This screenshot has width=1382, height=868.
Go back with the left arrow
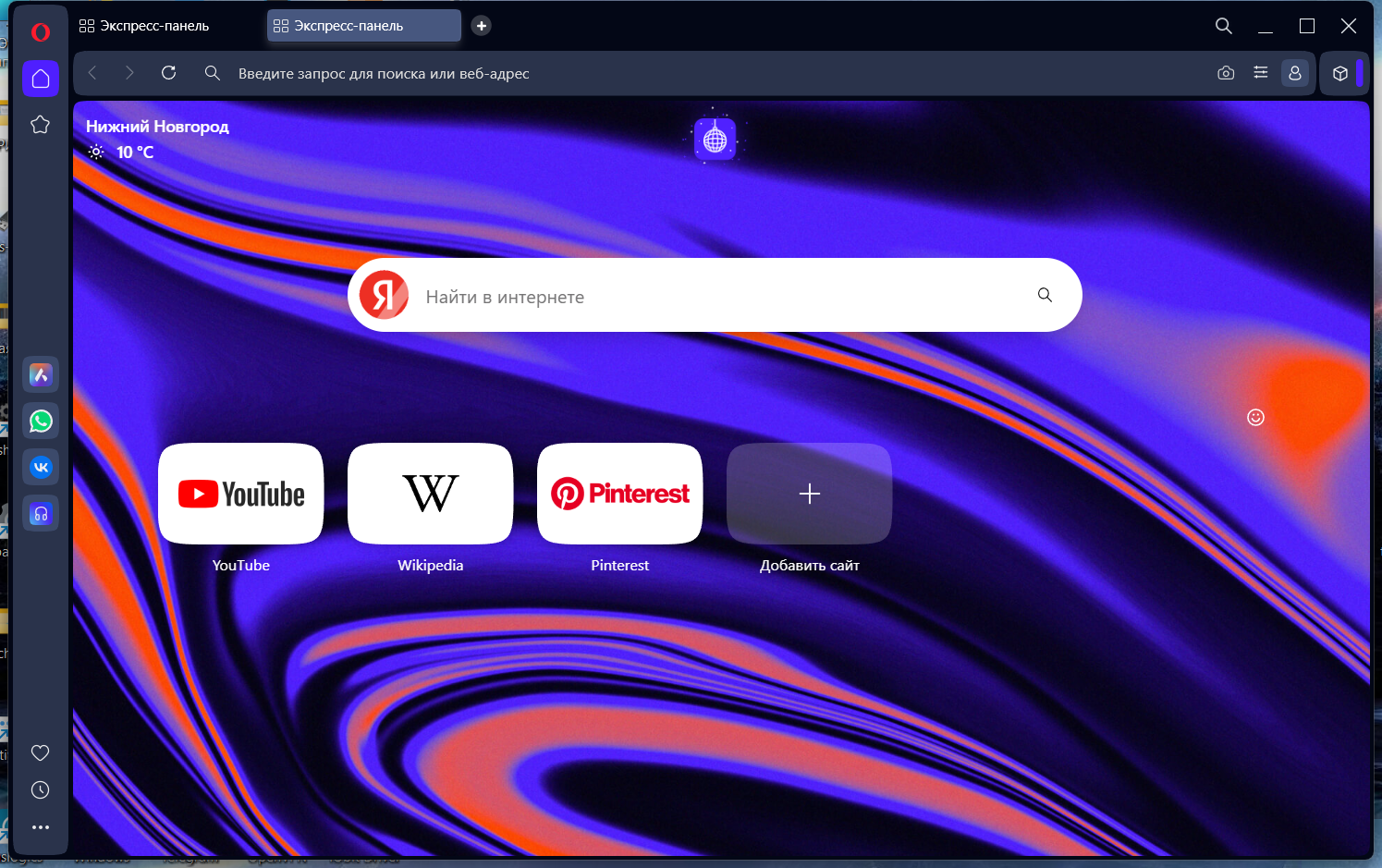(92, 73)
